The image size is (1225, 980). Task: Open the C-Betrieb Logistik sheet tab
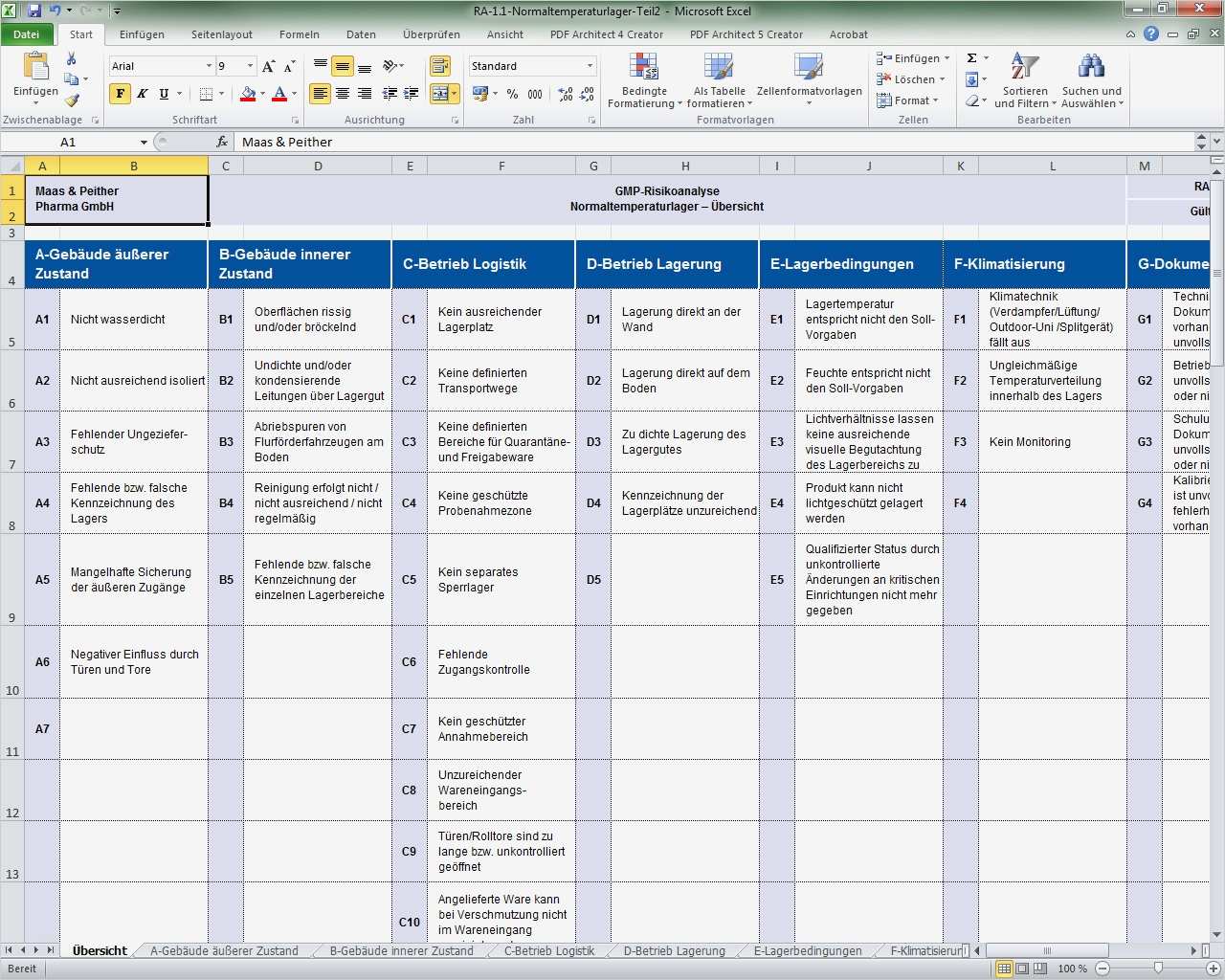(x=548, y=950)
